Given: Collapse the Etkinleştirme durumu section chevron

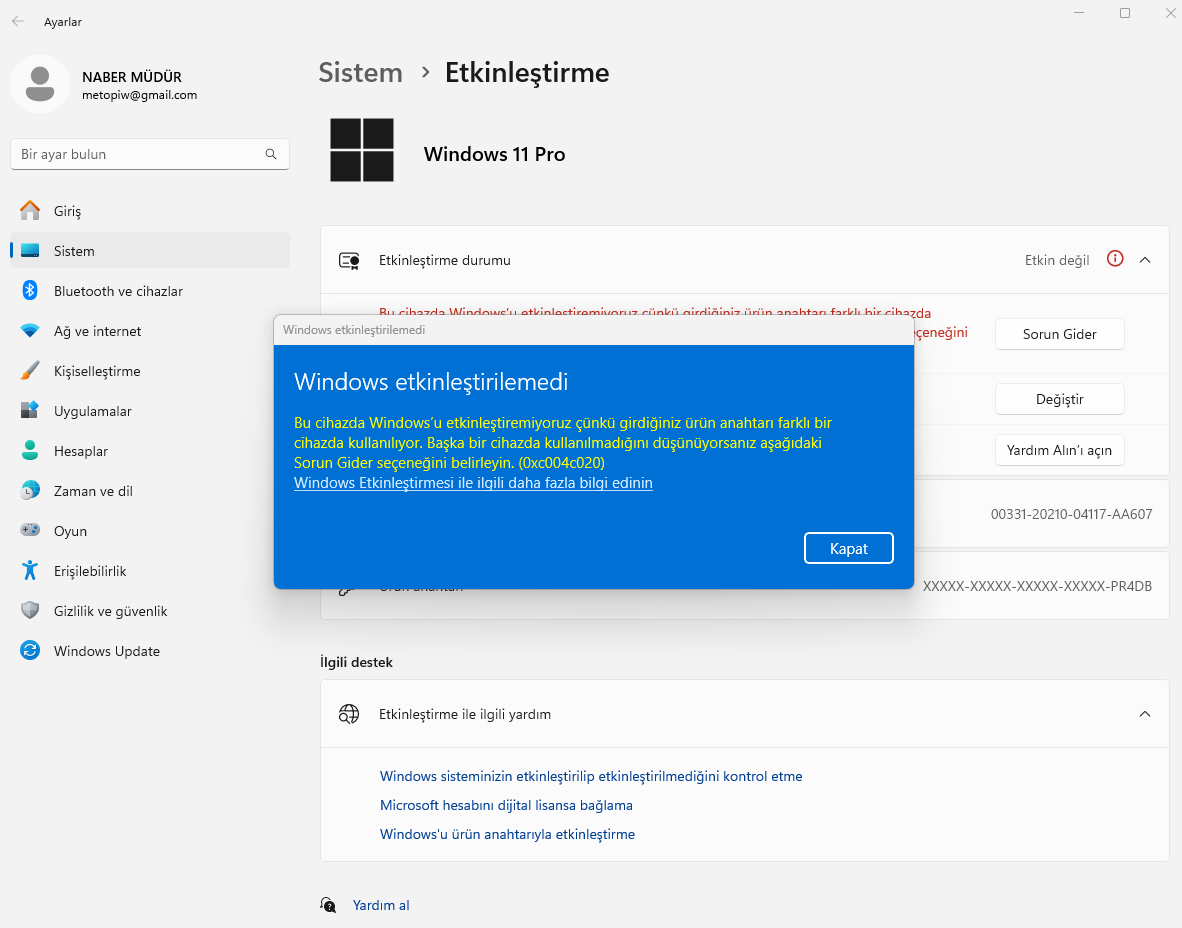Looking at the screenshot, I should 1144,260.
